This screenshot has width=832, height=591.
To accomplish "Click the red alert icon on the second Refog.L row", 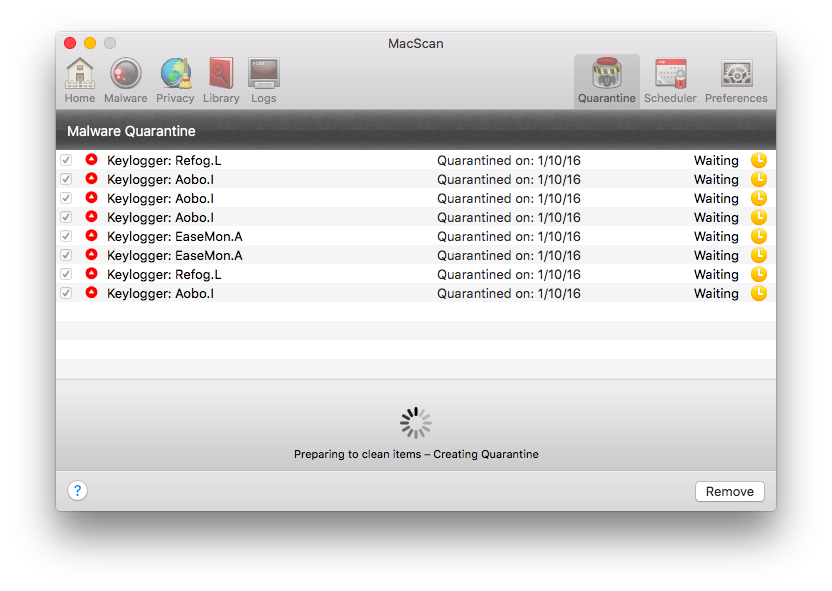I will coord(92,274).
